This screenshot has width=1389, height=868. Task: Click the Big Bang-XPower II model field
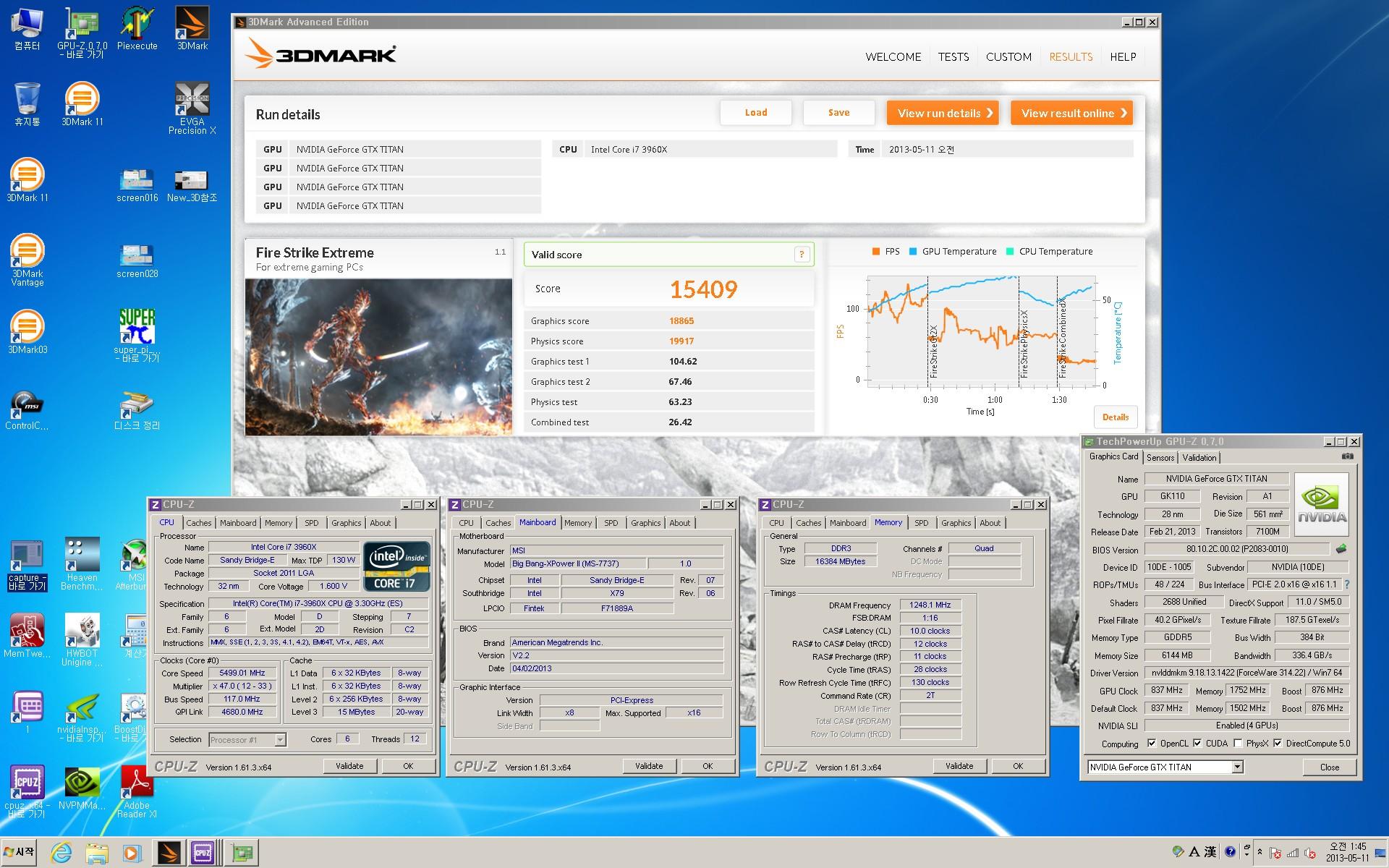(x=577, y=563)
